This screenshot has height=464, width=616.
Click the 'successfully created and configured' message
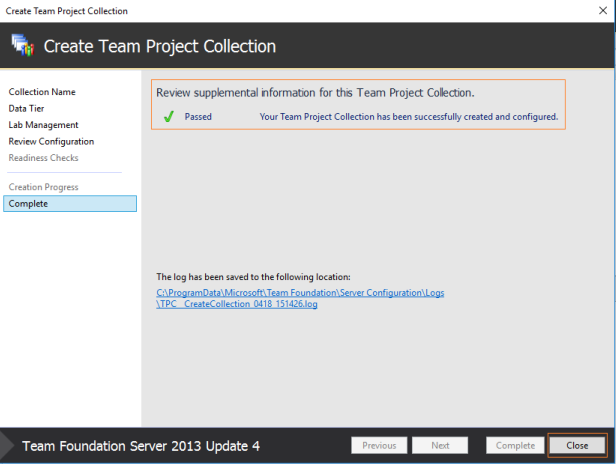[x=409, y=117]
